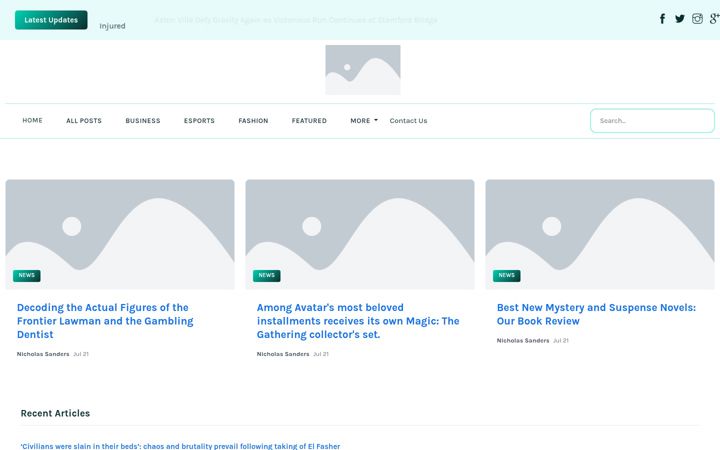
Task: Open the BUSINESS navigation item
Action: tap(143, 121)
